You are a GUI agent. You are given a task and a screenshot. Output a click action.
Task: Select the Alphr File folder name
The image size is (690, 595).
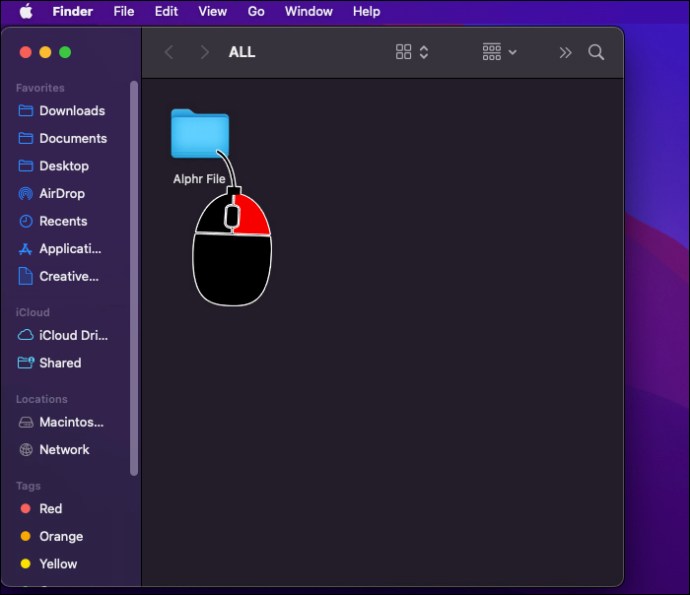point(199,179)
